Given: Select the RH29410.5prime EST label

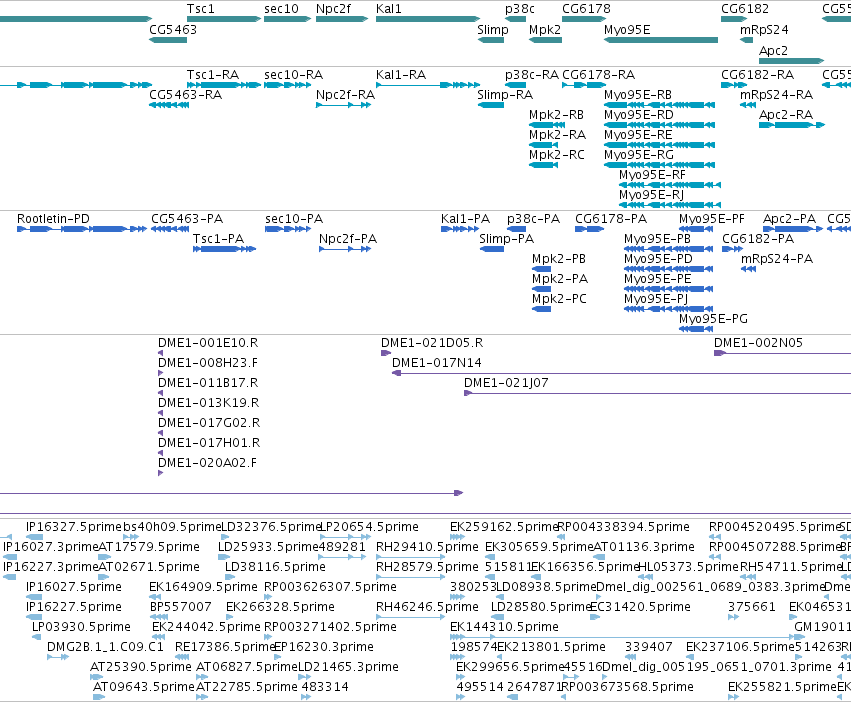Looking at the screenshot, I should (x=427, y=547).
